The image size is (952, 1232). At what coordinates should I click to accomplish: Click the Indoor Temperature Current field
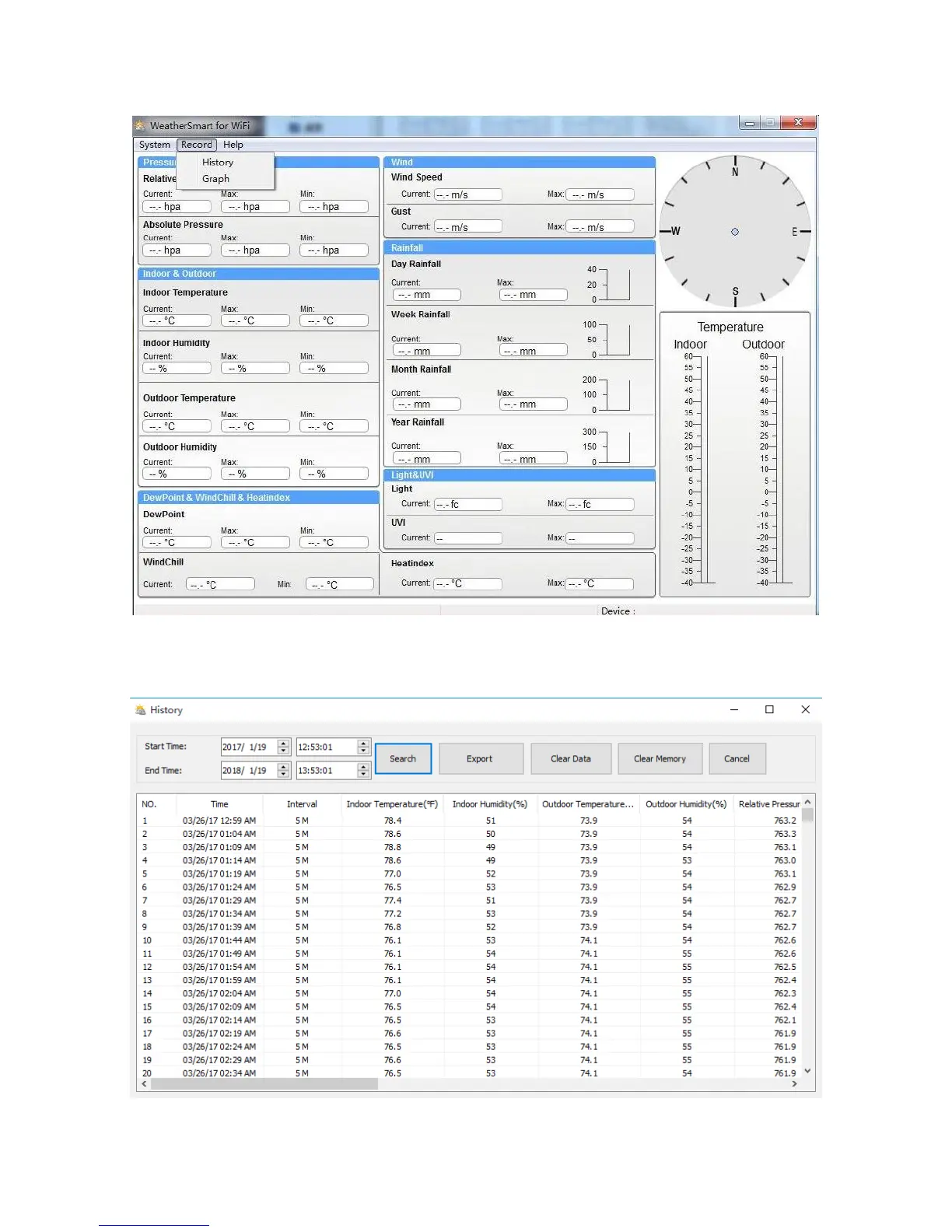coord(177,320)
